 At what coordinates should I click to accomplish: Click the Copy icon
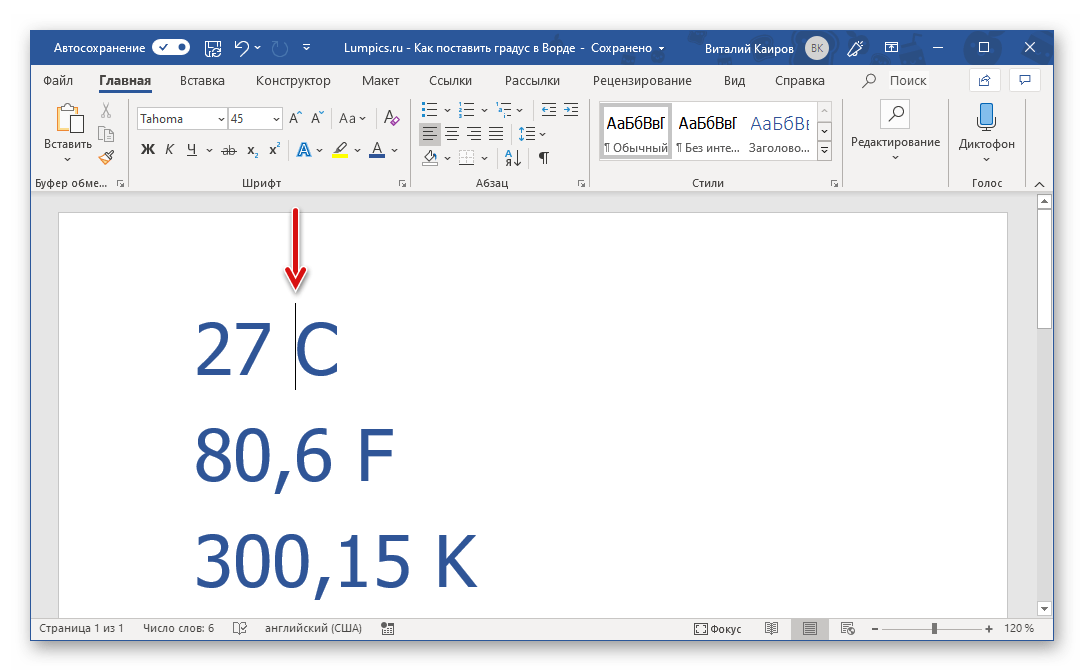106,134
